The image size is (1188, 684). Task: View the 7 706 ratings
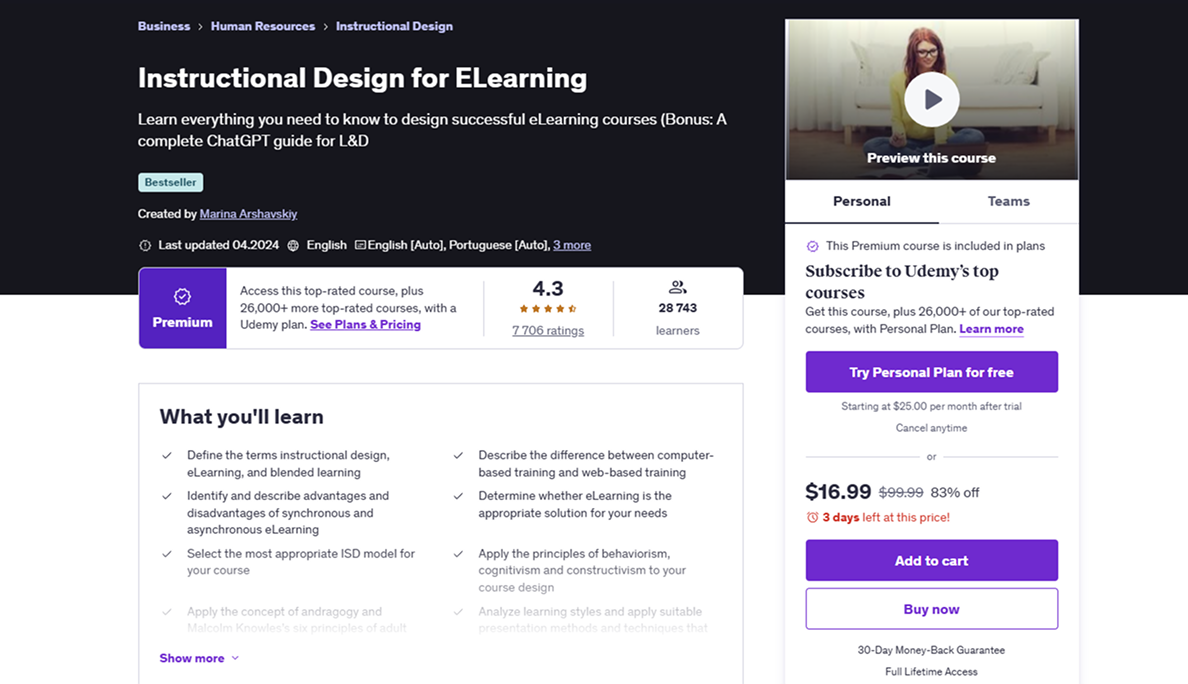coord(548,330)
